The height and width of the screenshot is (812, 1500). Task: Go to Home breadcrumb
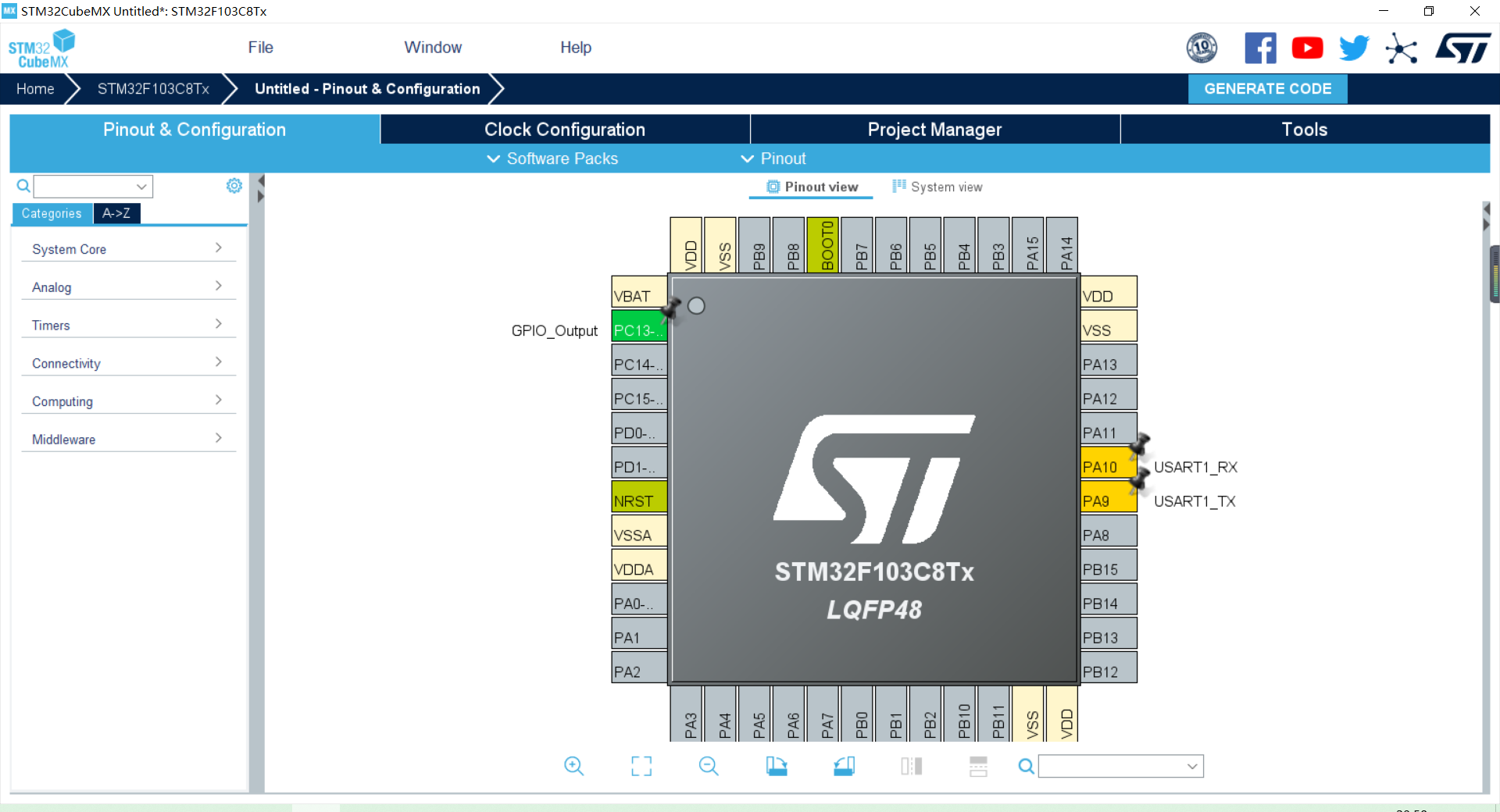35,89
